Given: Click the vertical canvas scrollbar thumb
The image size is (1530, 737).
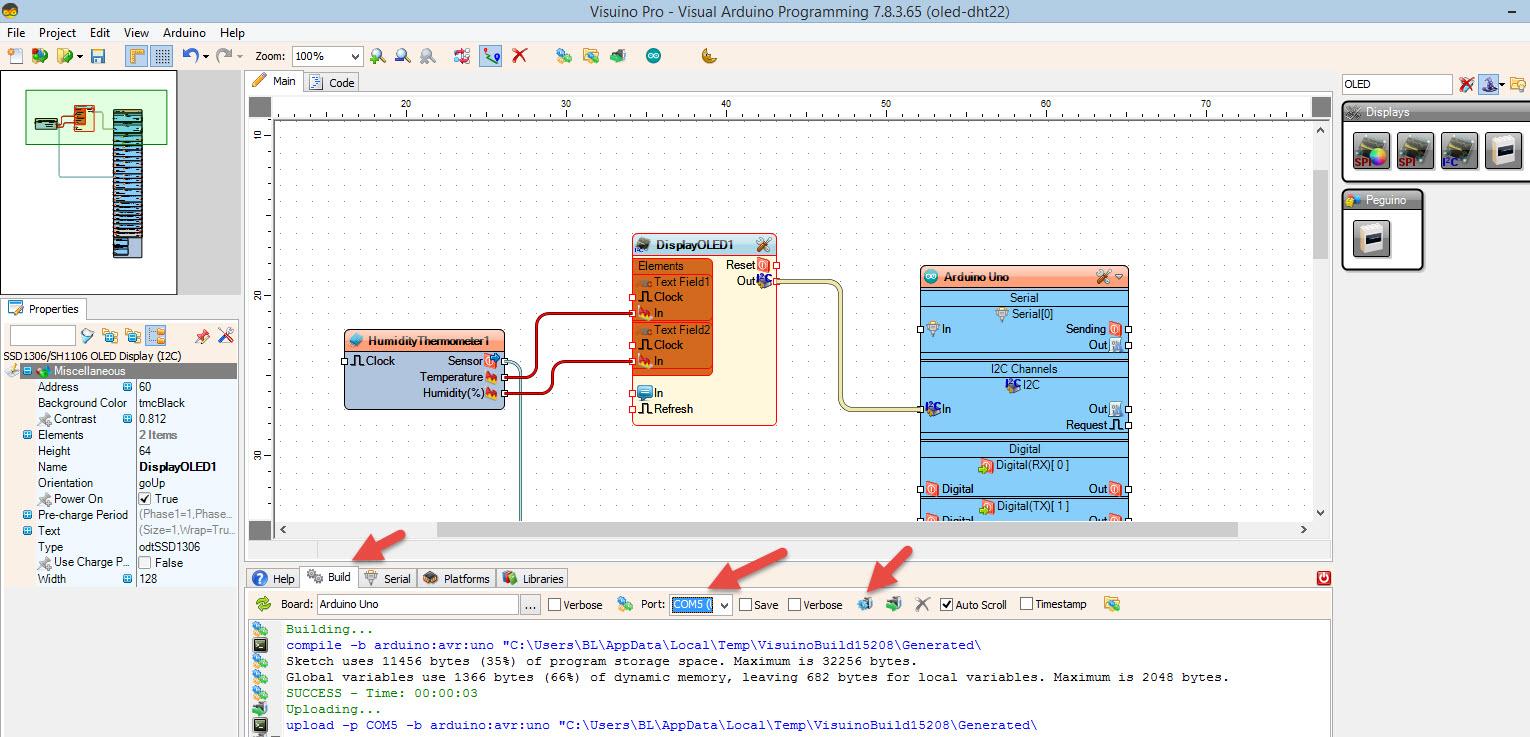Looking at the screenshot, I should 1320,215.
